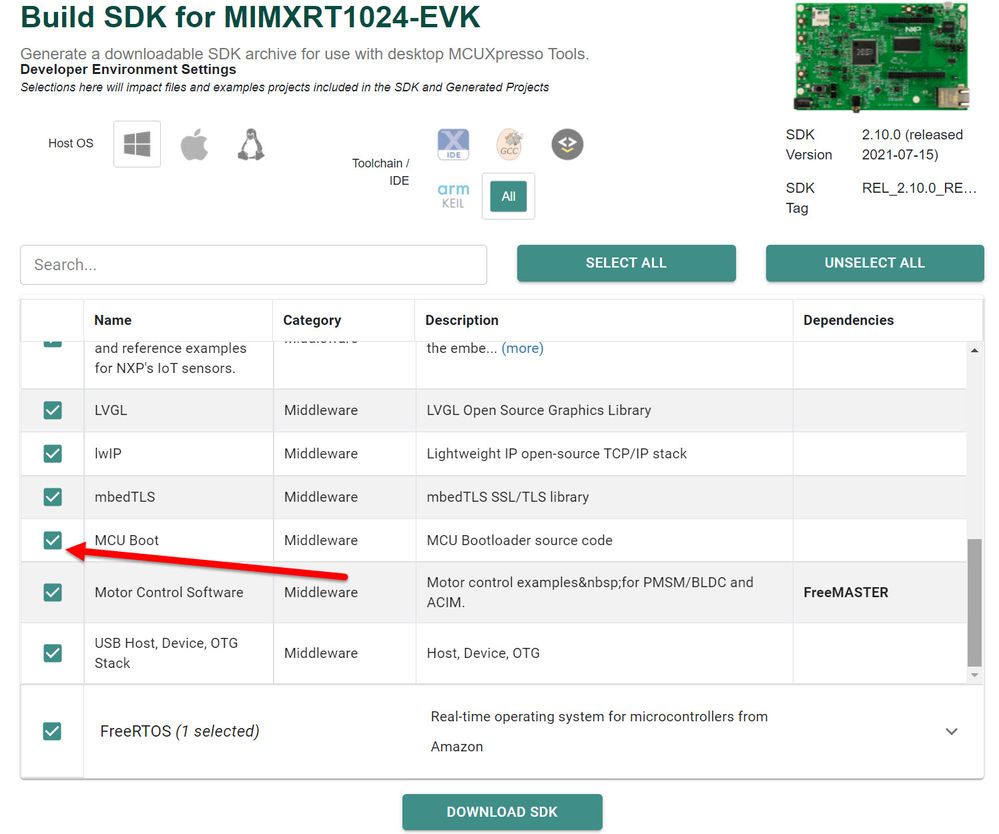The height and width of the screenshot is (834, 999).
Task: Choose Arm Keil toolchain icon
Action: click(x=453, y=196)
